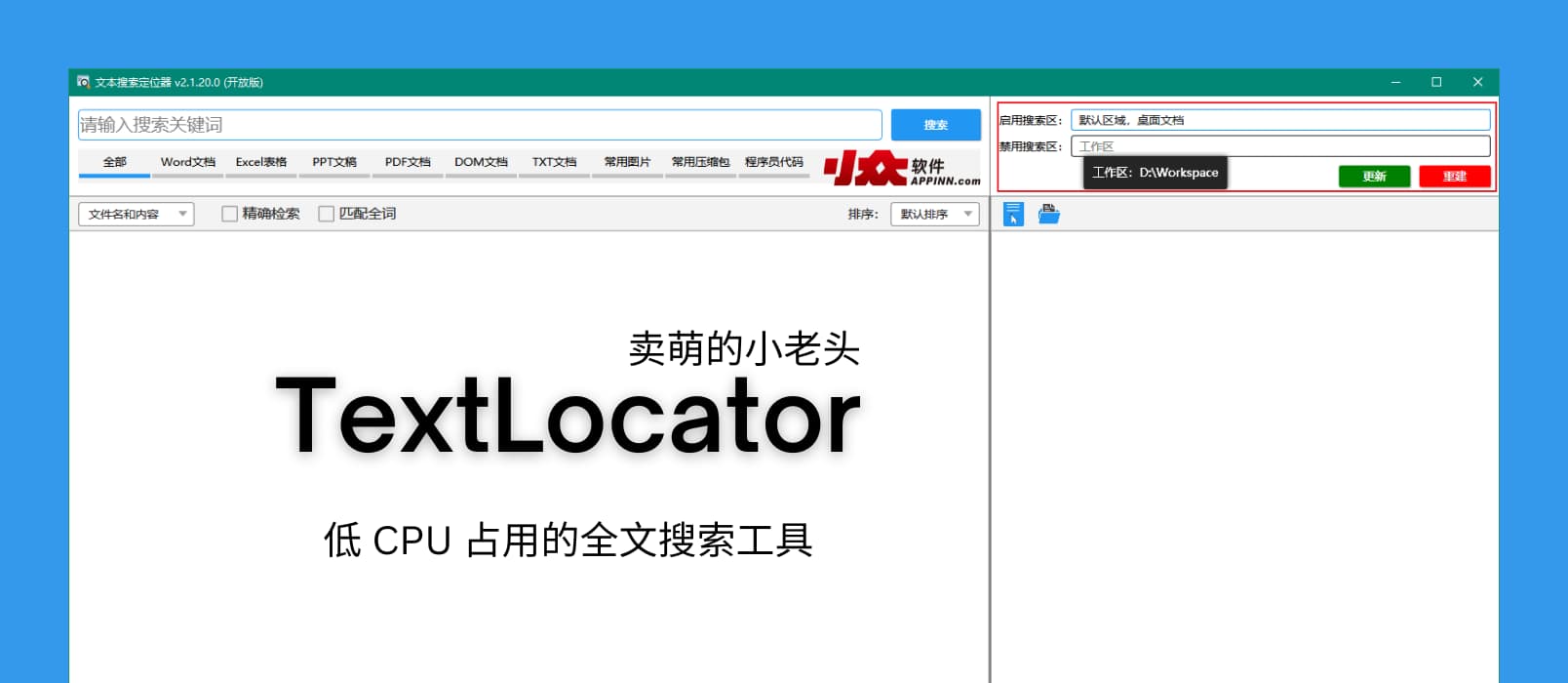Image resolution: width=1568 pixels, height=683 pixels.
Task: Click the green 更新 button
Action: click(1374, 177)
